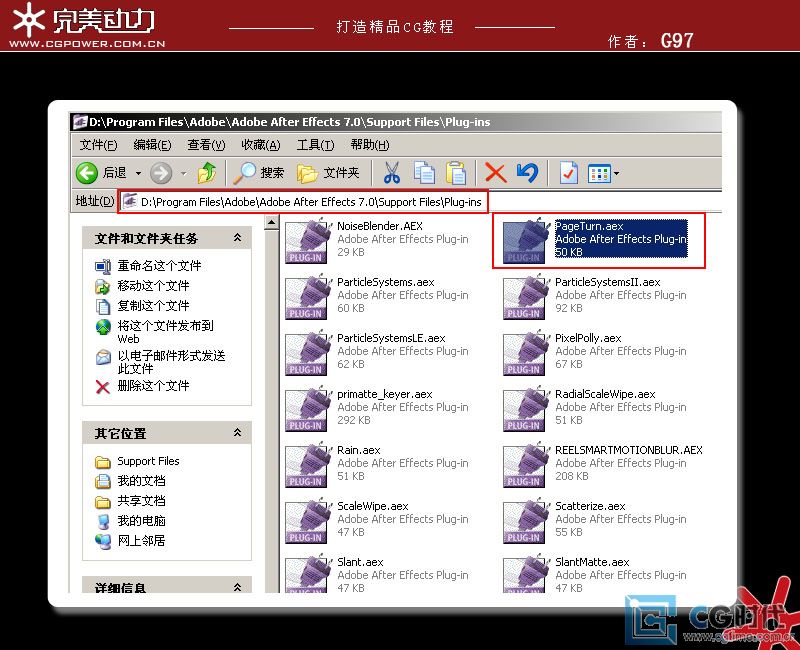Open the 工具(T) menu

click(315, 145)
